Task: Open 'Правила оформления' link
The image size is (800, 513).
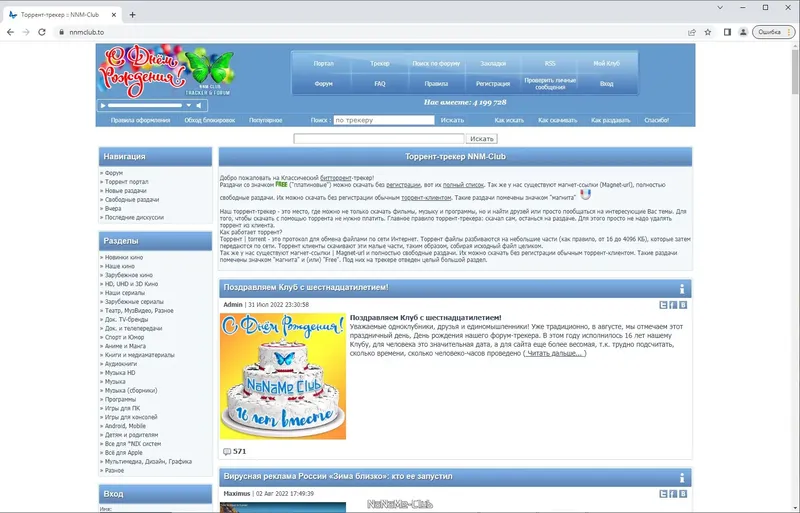Action: coord(140,120)
